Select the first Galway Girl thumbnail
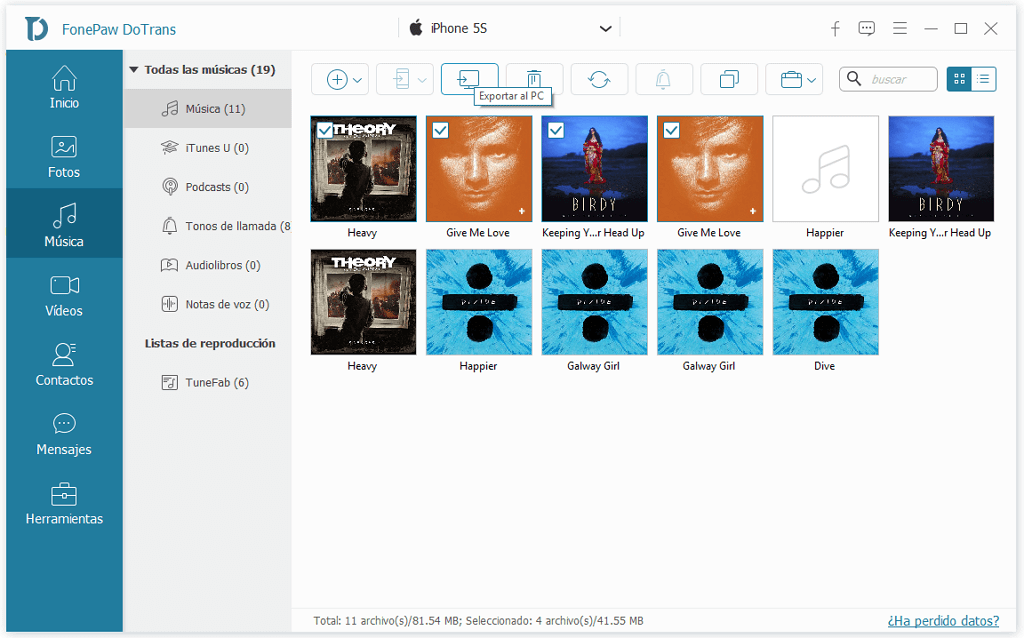The width and height of the screenshot is (1024, 638). 594,302
